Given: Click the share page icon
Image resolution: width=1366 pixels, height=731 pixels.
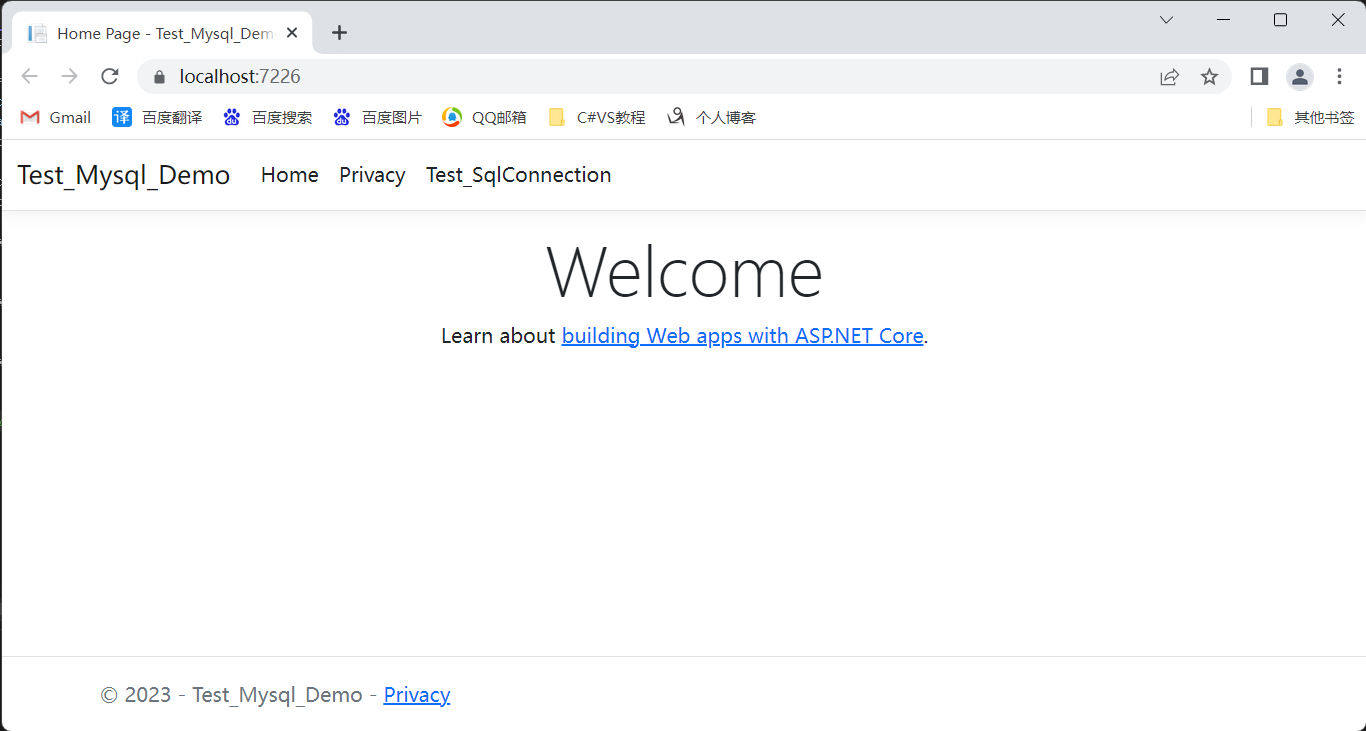Looking at the screenshot, I should click(x=1169, y=77).
